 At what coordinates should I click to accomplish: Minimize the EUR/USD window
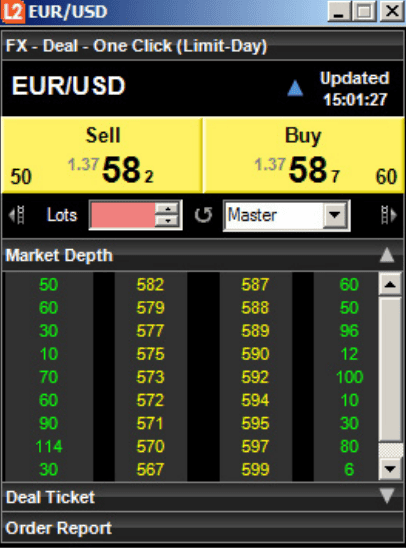coord(339,12)
